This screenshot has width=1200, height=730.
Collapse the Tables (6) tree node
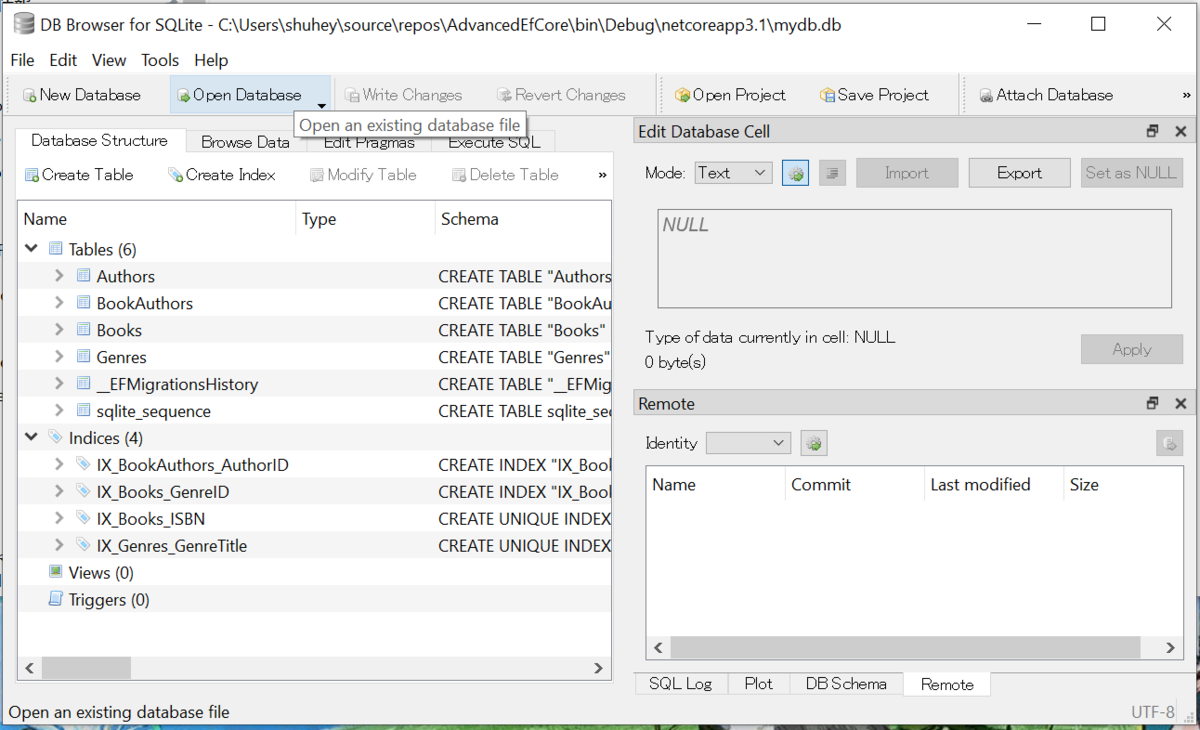pyautogui.click(x=31, y=249)
